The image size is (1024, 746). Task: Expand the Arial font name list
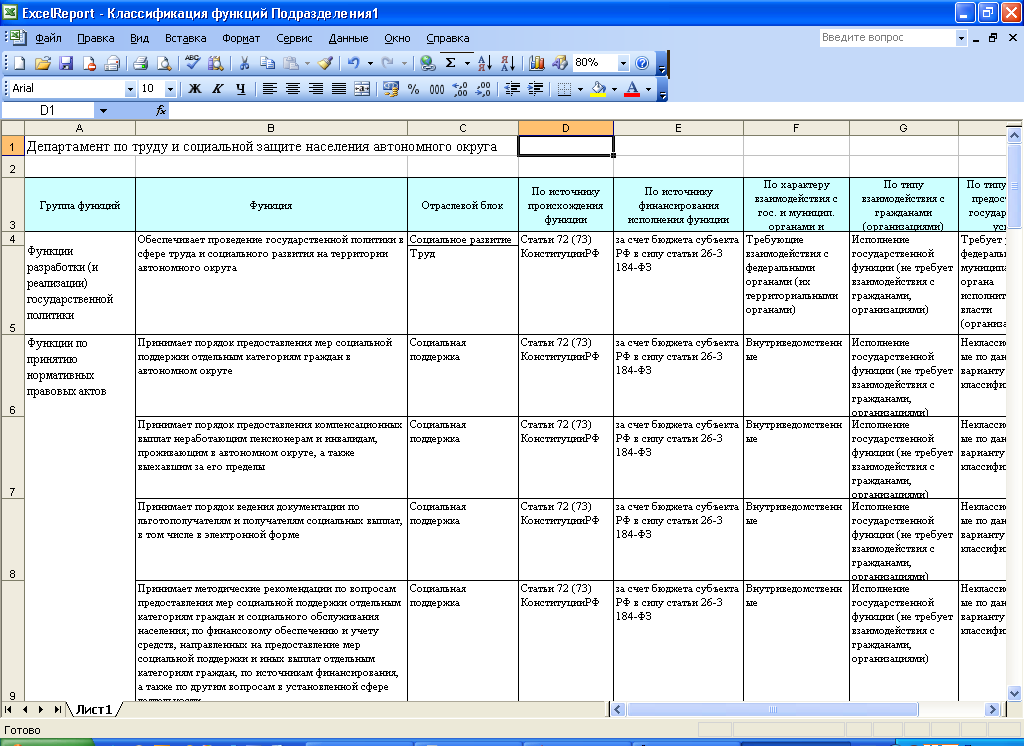[x=130, y=89]
